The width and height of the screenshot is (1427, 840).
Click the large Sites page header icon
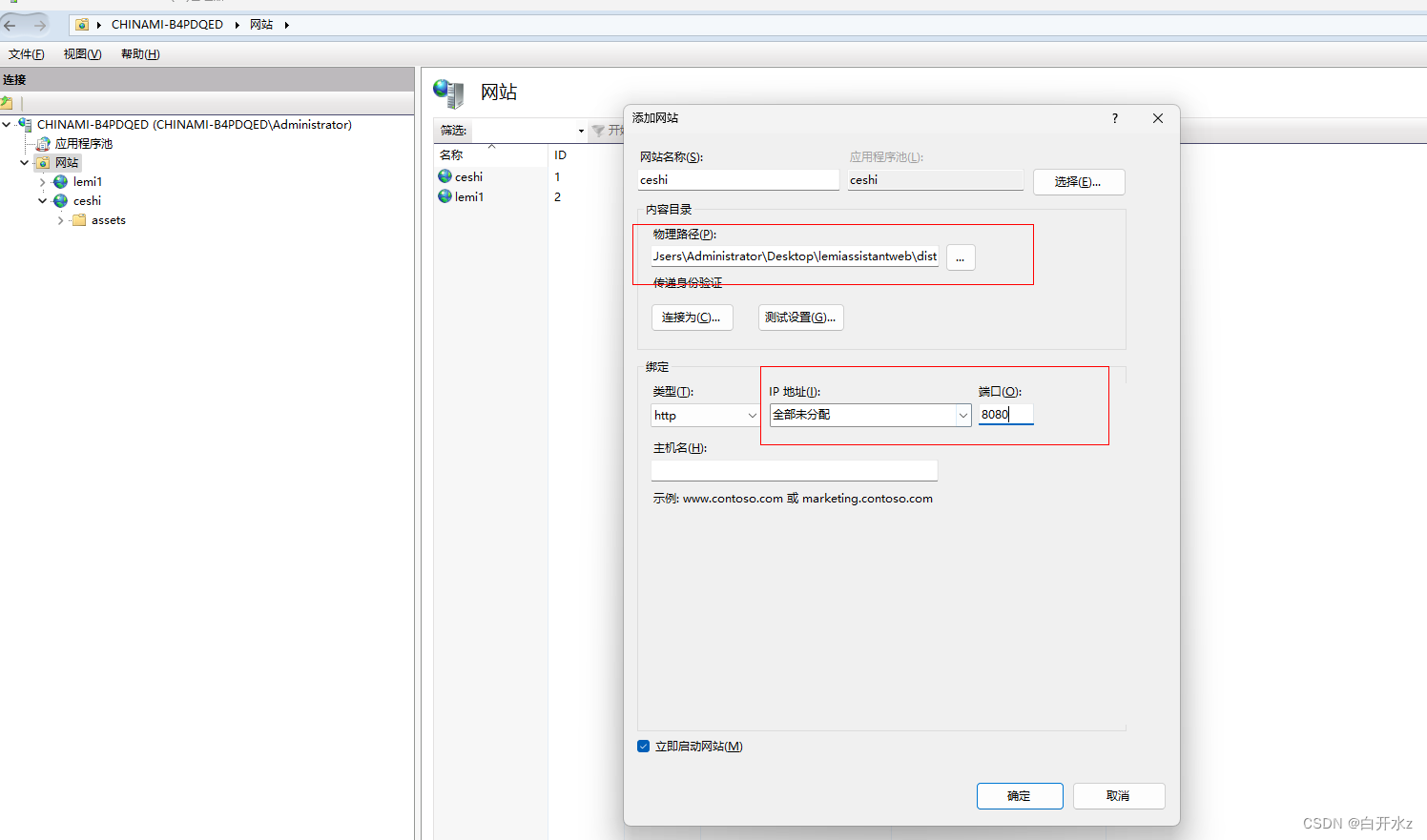(x=449, y=92)
